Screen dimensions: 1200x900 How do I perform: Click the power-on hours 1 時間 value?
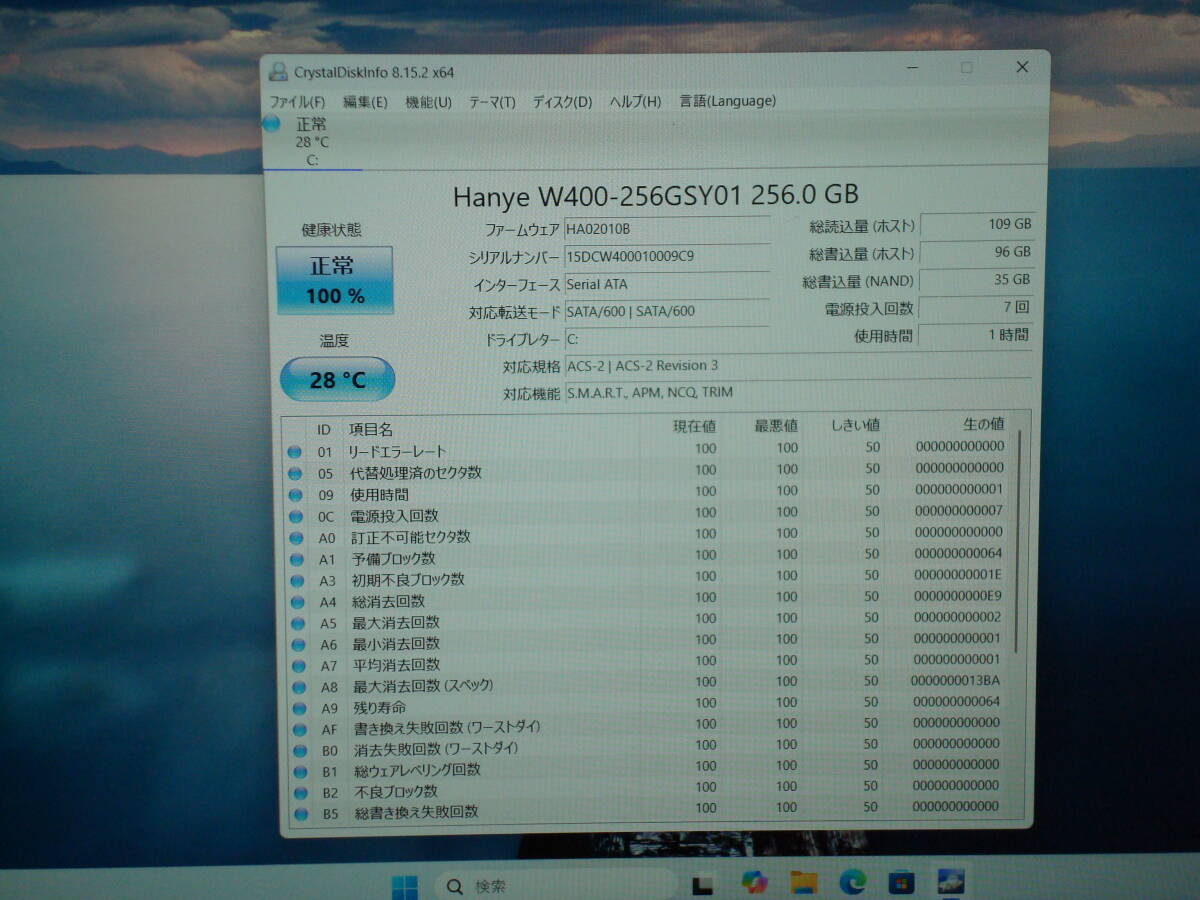(976, 335)
